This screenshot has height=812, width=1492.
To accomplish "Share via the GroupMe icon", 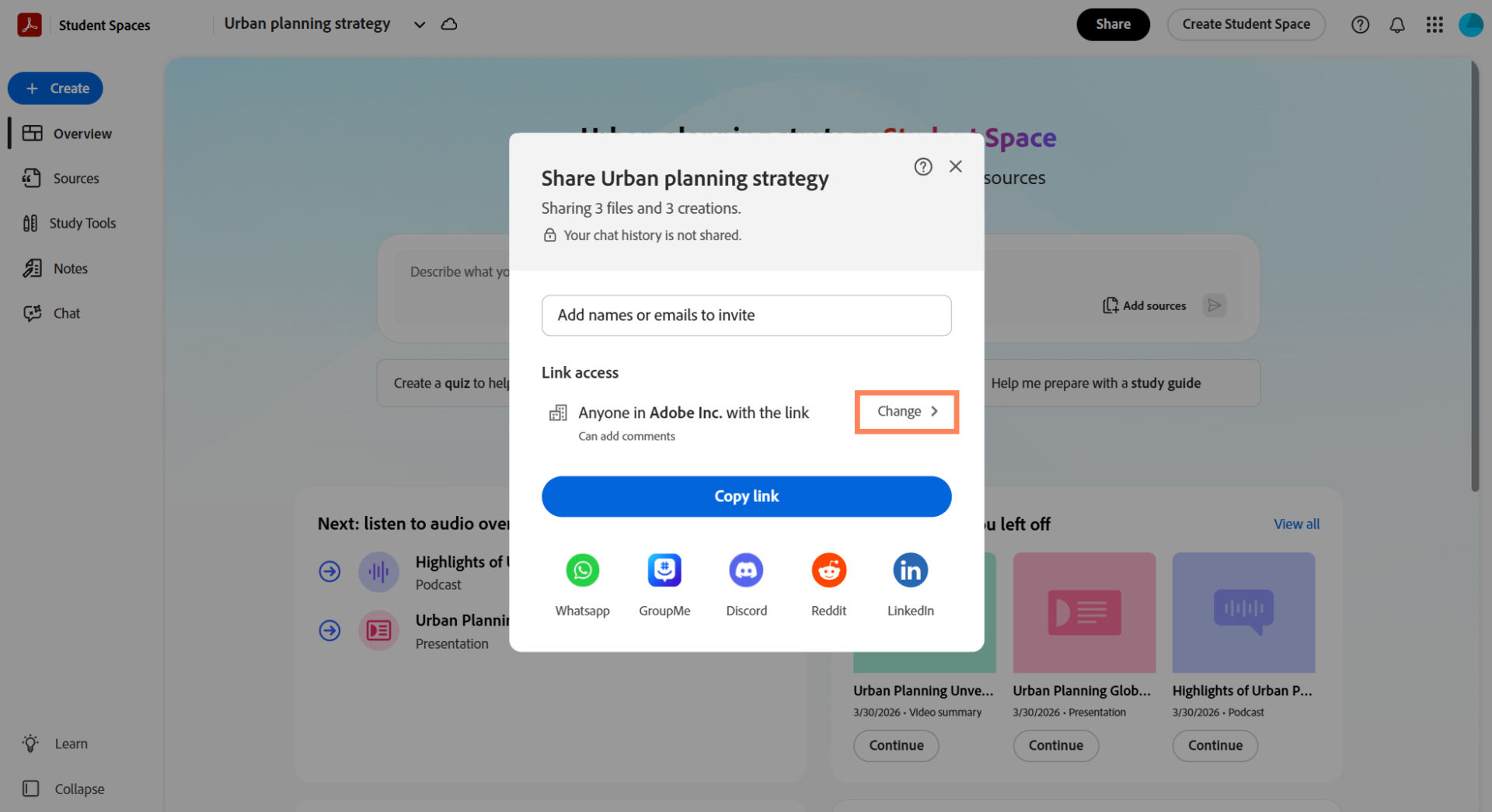I will (x=664, y=570).
